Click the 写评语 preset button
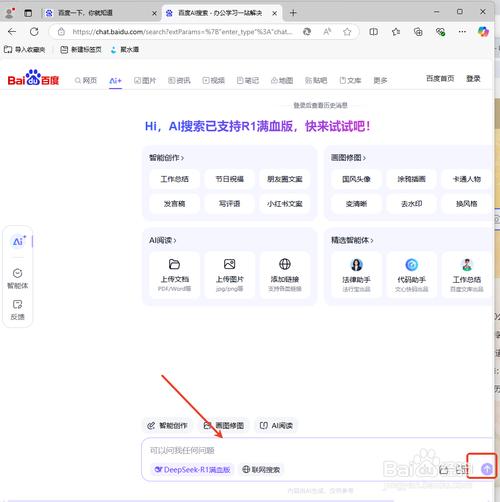 coord(229,203)
